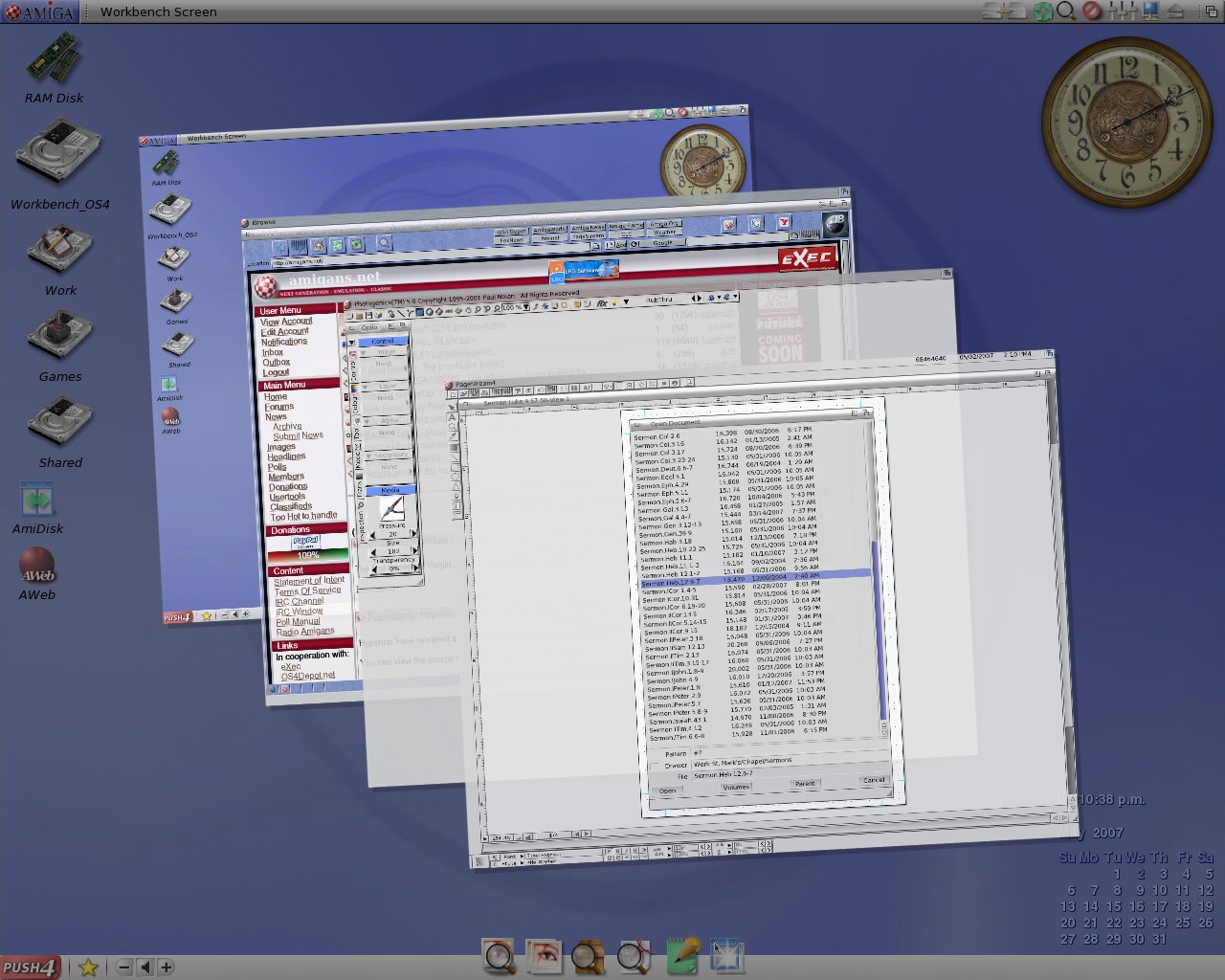Select the Control tab in Photogenics panel
This screenshot has width=1225, height=980.
tap(383, 341)
